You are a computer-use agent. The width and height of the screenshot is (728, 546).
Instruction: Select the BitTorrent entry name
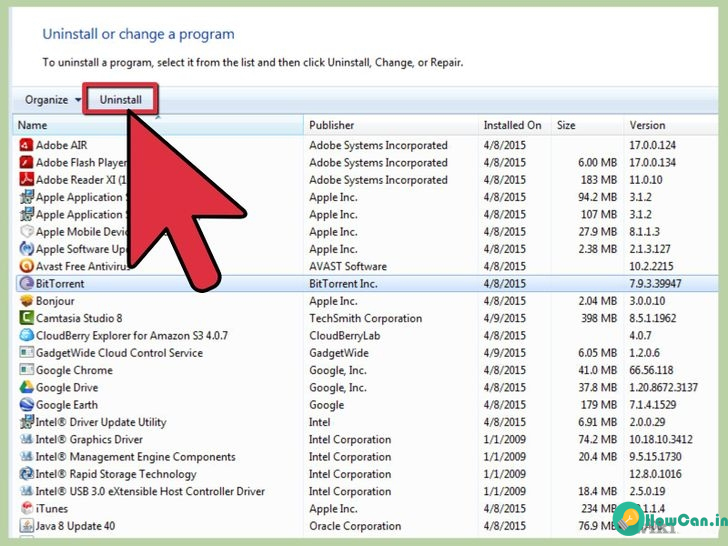(x=60, y=284)
